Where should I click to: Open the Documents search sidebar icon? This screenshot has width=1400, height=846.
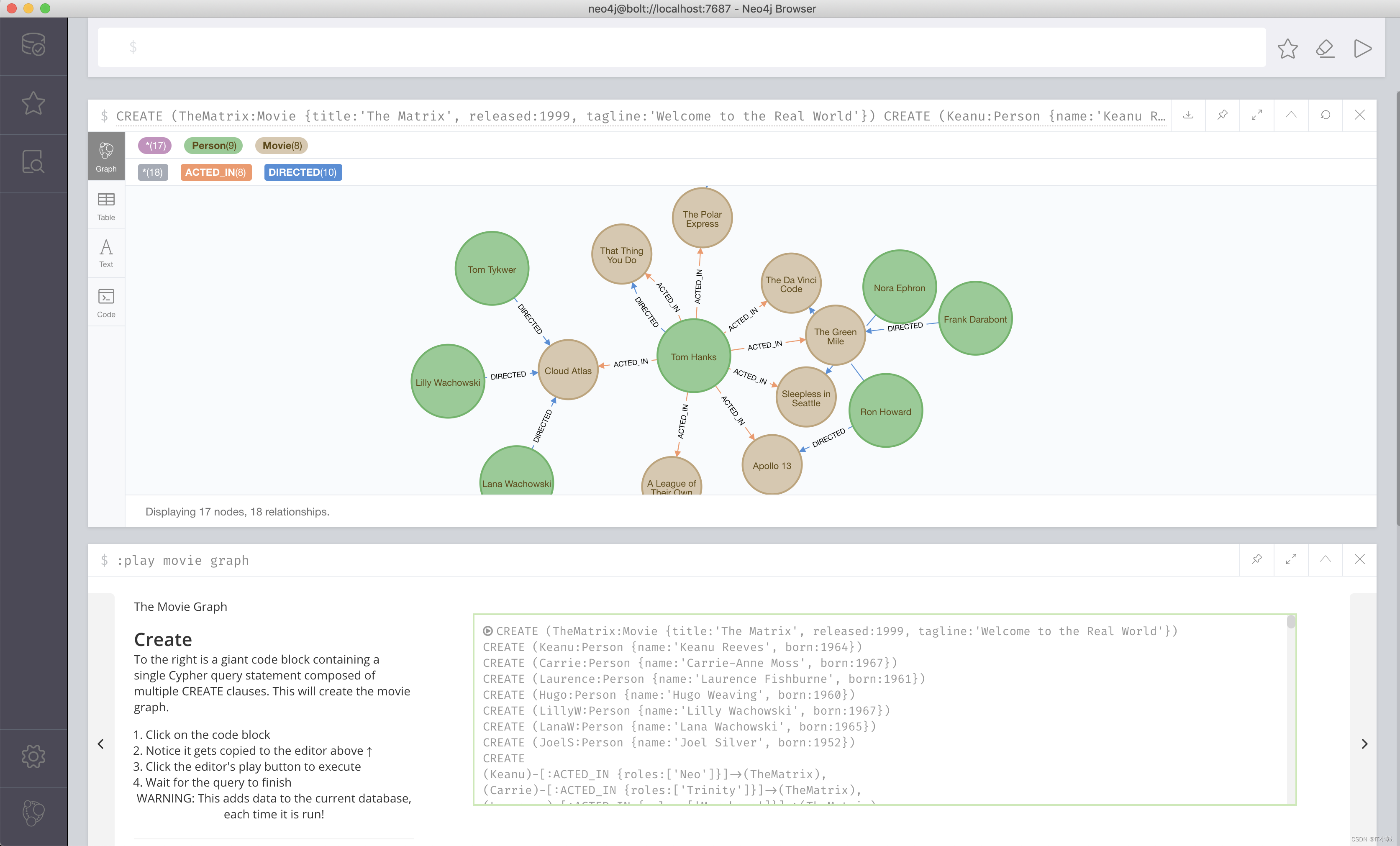click(33, 162)
